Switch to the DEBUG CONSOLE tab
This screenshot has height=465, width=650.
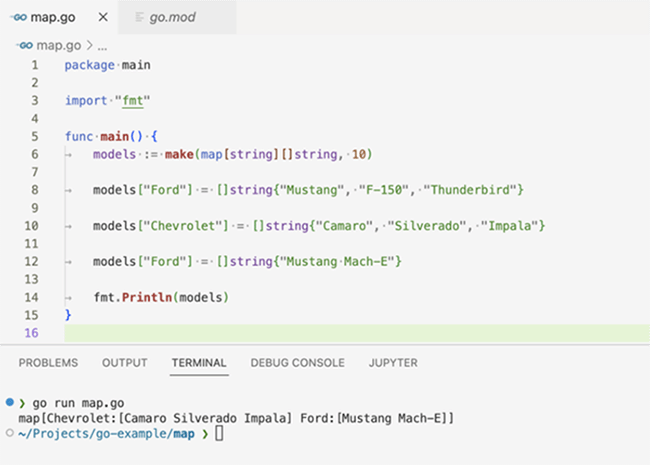[297, 363]
